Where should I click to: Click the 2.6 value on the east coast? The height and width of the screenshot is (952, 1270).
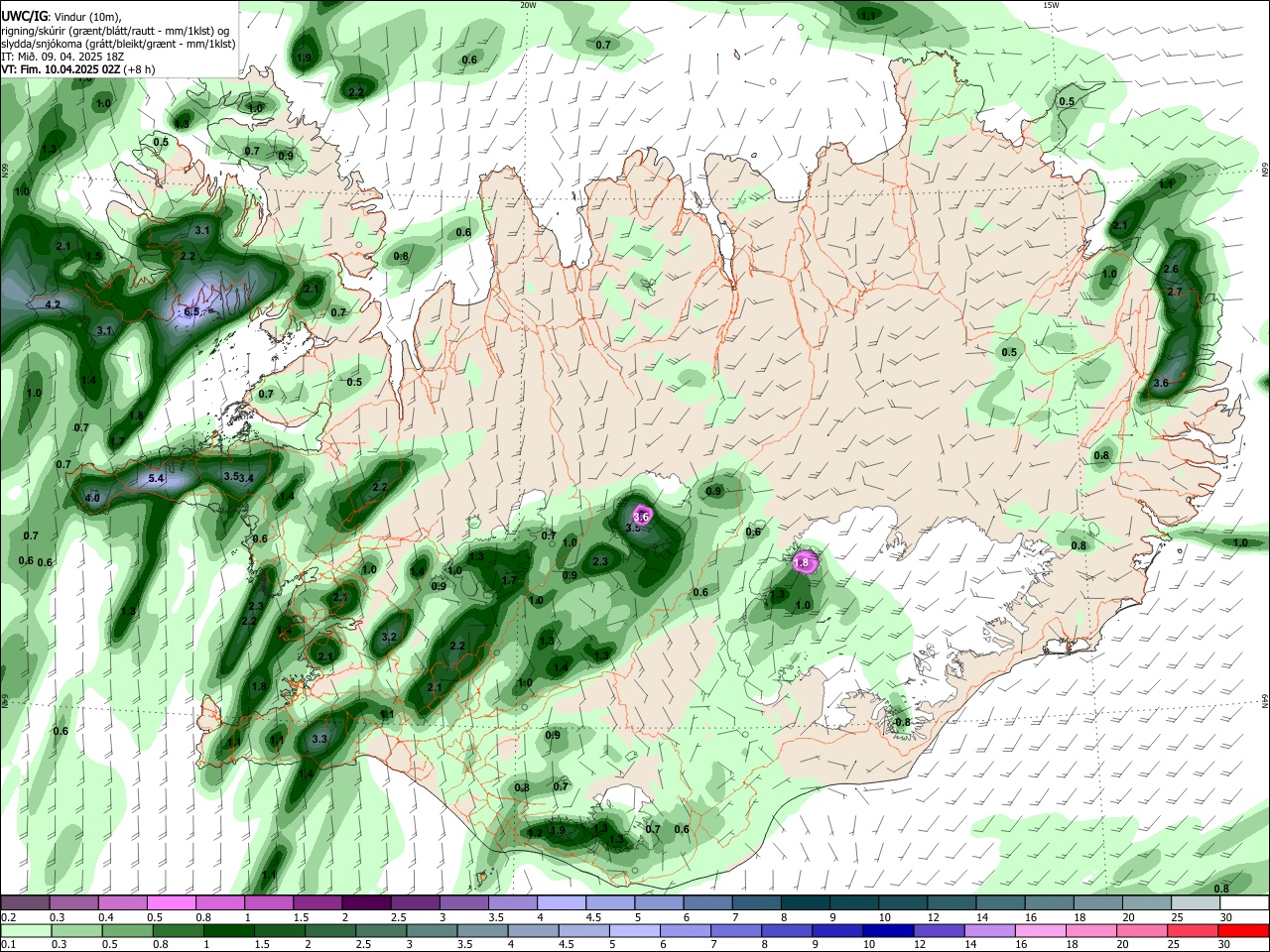(1171, 269)
